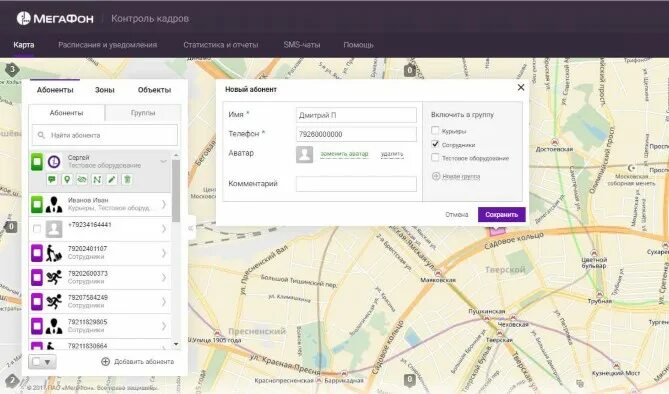Click businessman avatar of 79211829805
Screen dimensions: 669x394
point(54,326)
